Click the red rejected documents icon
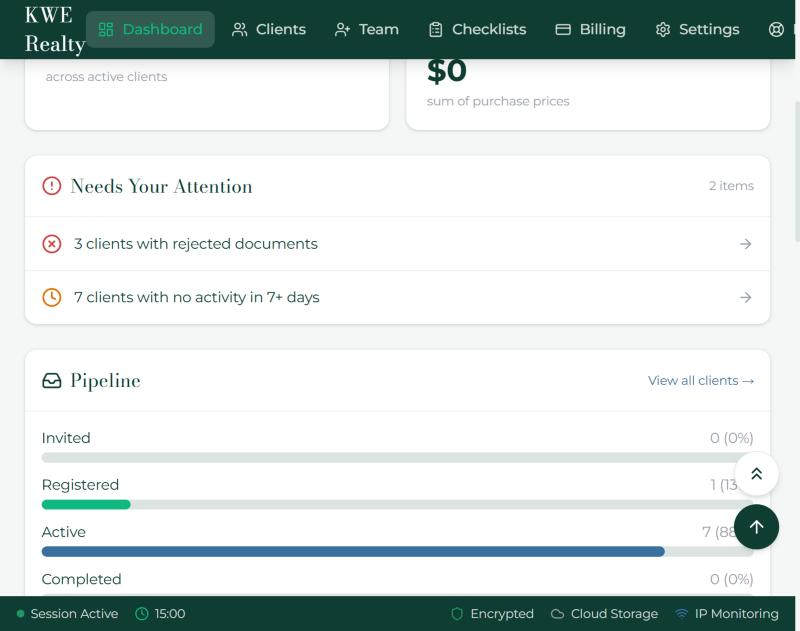 pos(52,244)
